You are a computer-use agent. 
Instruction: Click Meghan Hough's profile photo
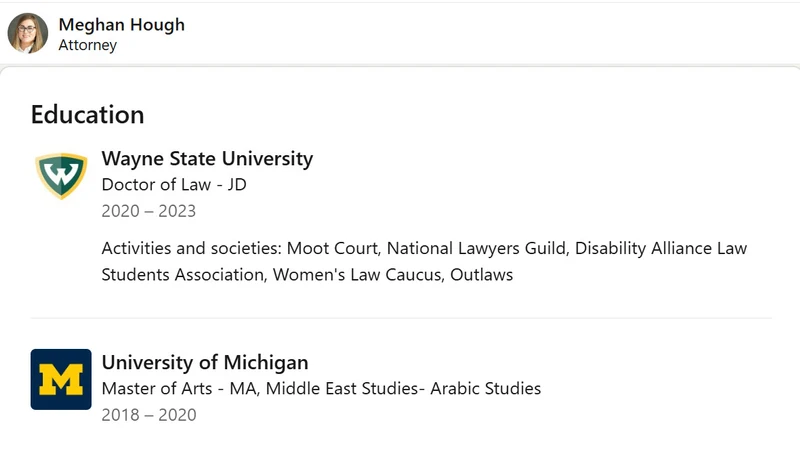[28, 33]
